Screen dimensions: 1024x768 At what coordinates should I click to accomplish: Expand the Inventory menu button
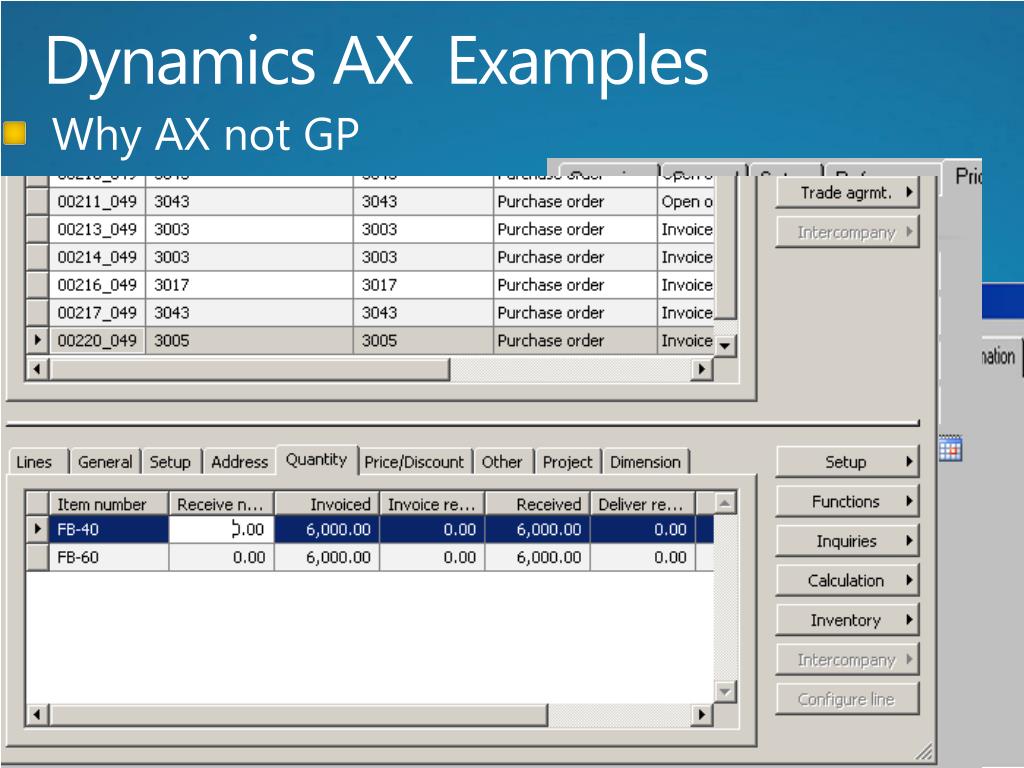pos(847,620)
